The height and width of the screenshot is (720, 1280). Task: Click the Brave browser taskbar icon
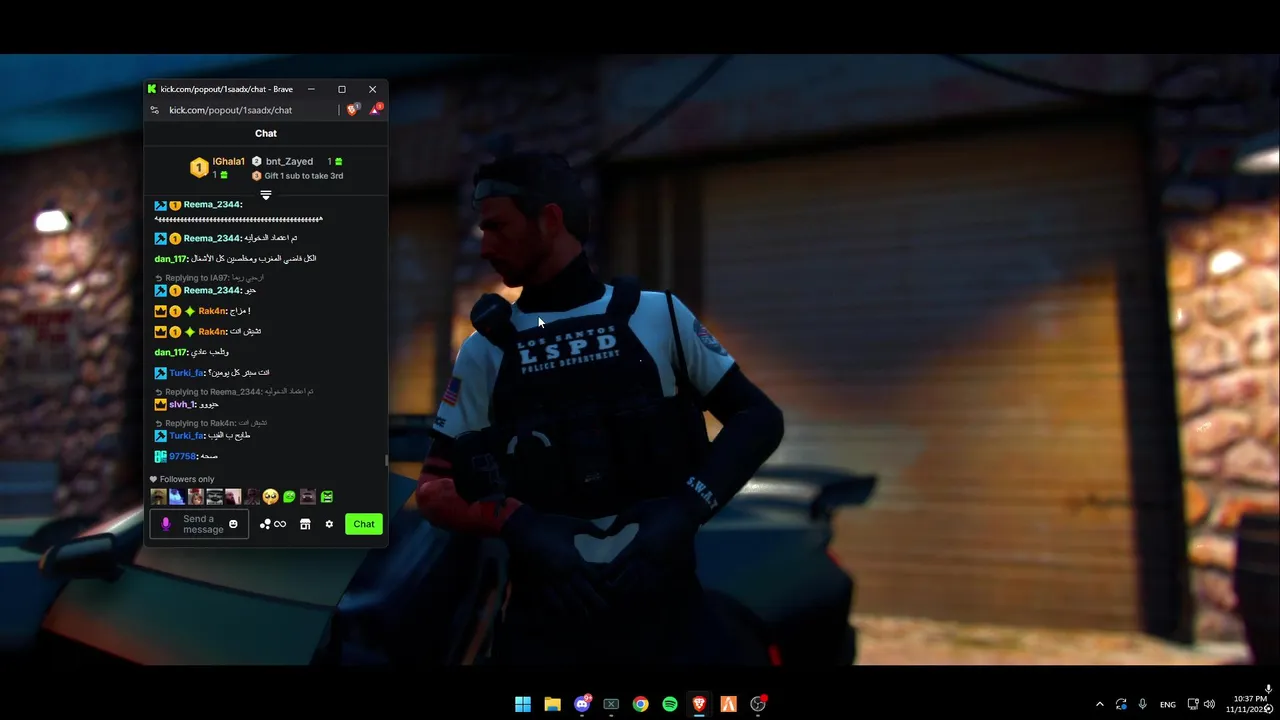click(699, 704)
